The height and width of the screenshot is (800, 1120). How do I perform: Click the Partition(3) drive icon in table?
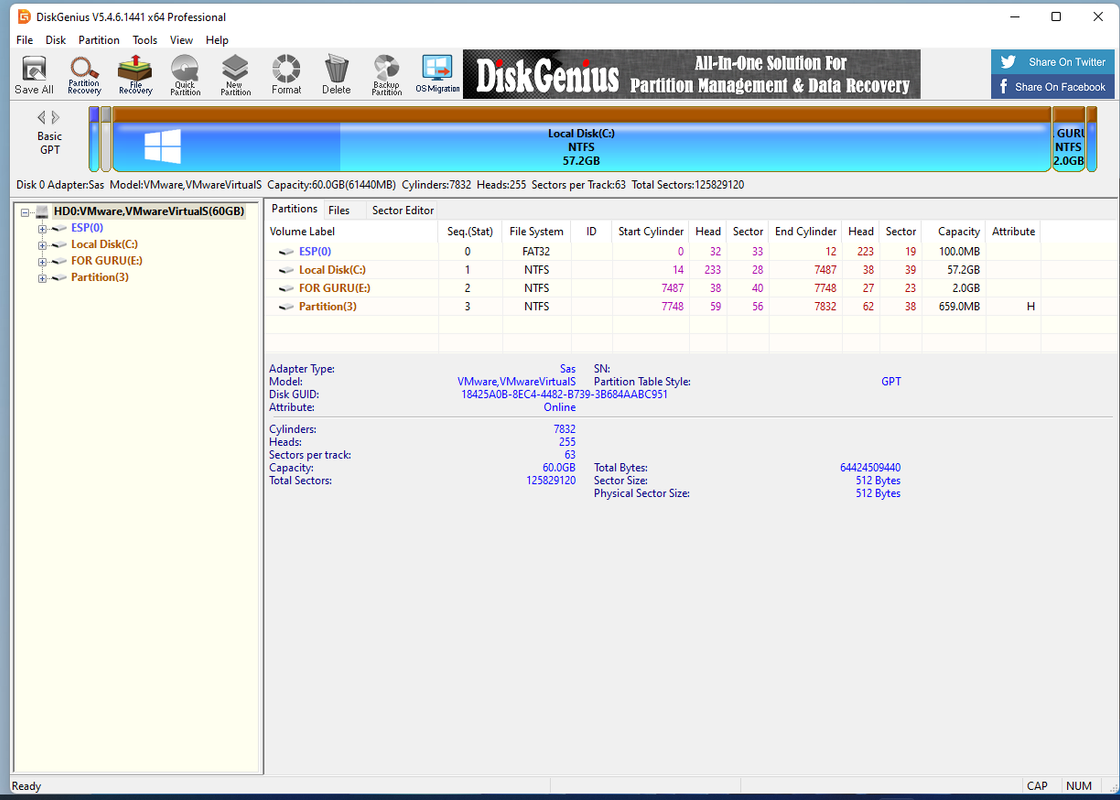tap(286, 306)
